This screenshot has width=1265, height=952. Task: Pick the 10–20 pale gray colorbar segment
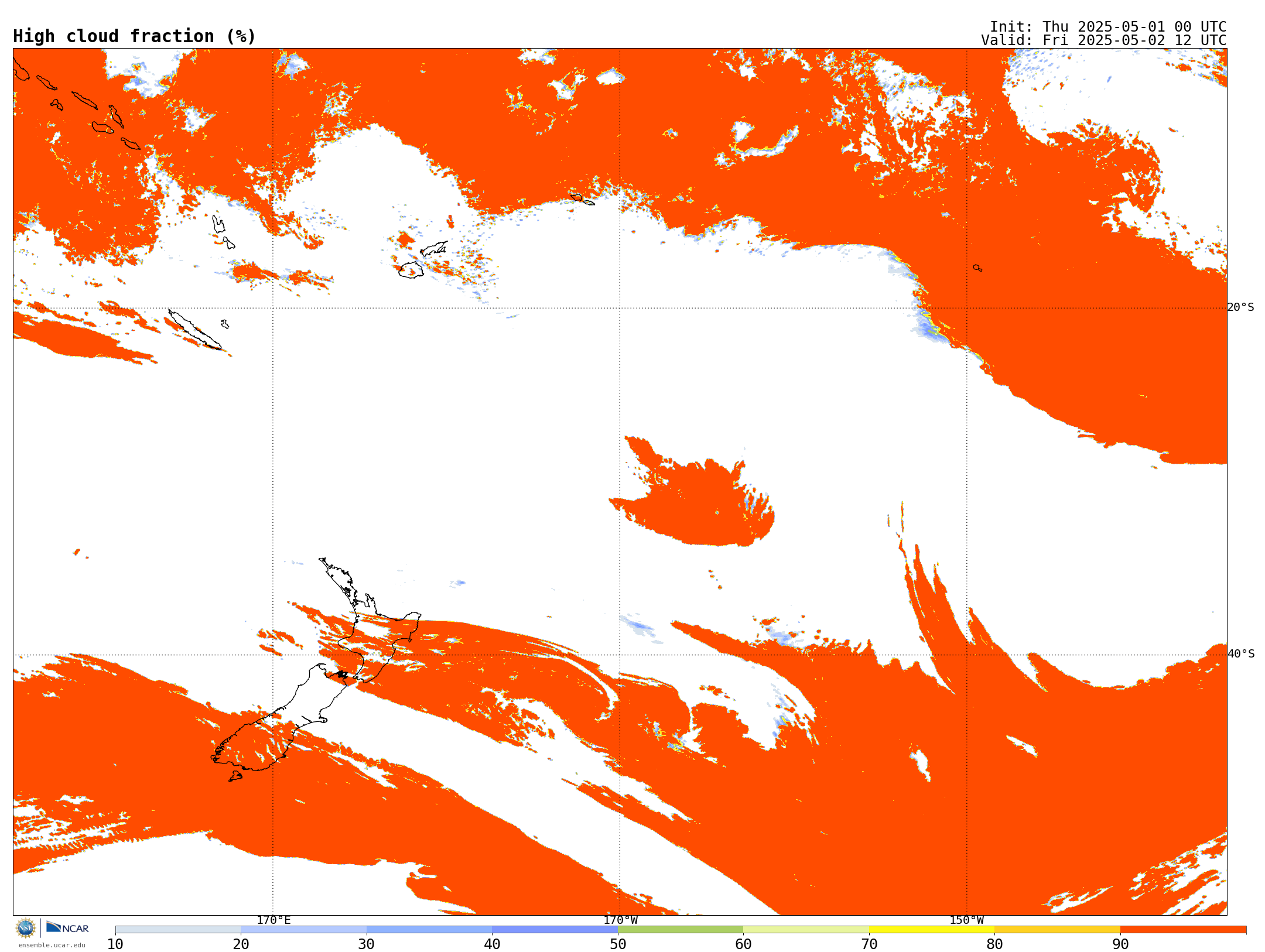point(178,930)
